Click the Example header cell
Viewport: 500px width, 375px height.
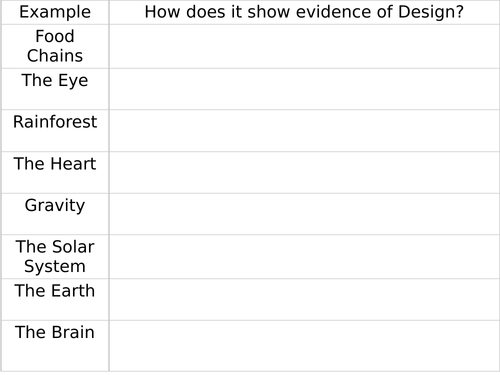[x=55, y=12]
